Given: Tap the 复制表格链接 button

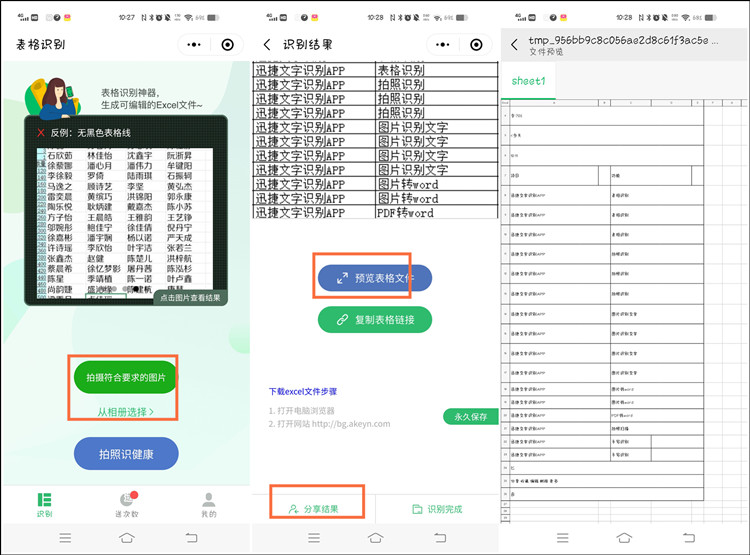Looking at the screenshot, I should click(375, 320).
